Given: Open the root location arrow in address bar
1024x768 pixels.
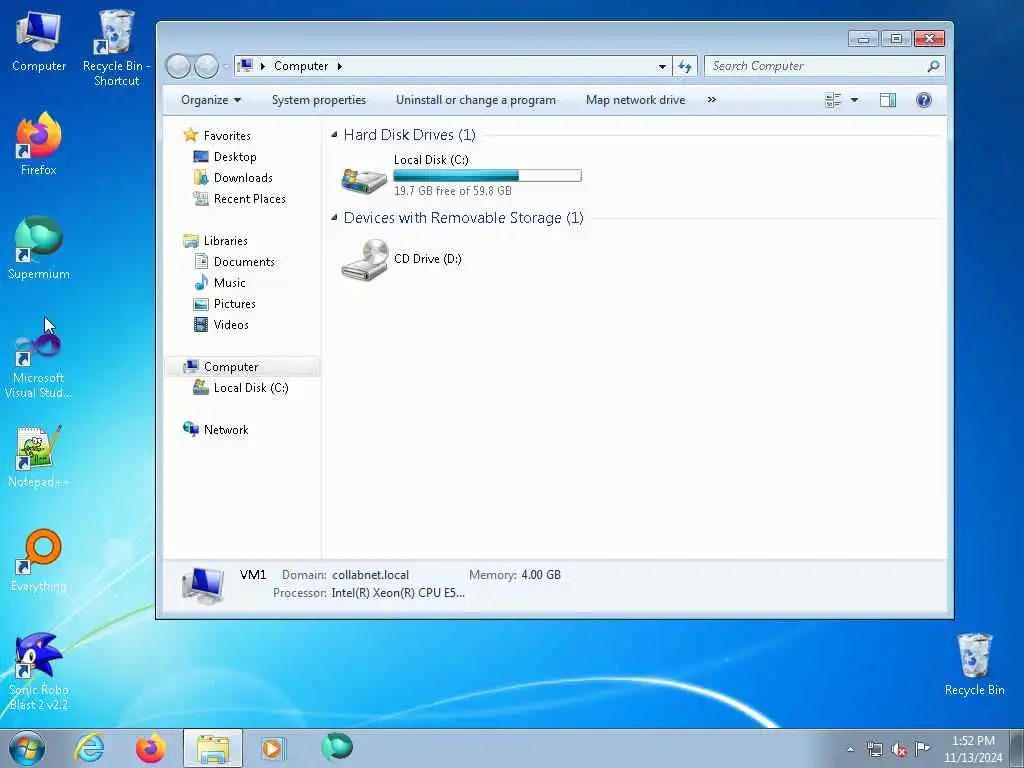Looking at the screenshot, I should (263, 66).
